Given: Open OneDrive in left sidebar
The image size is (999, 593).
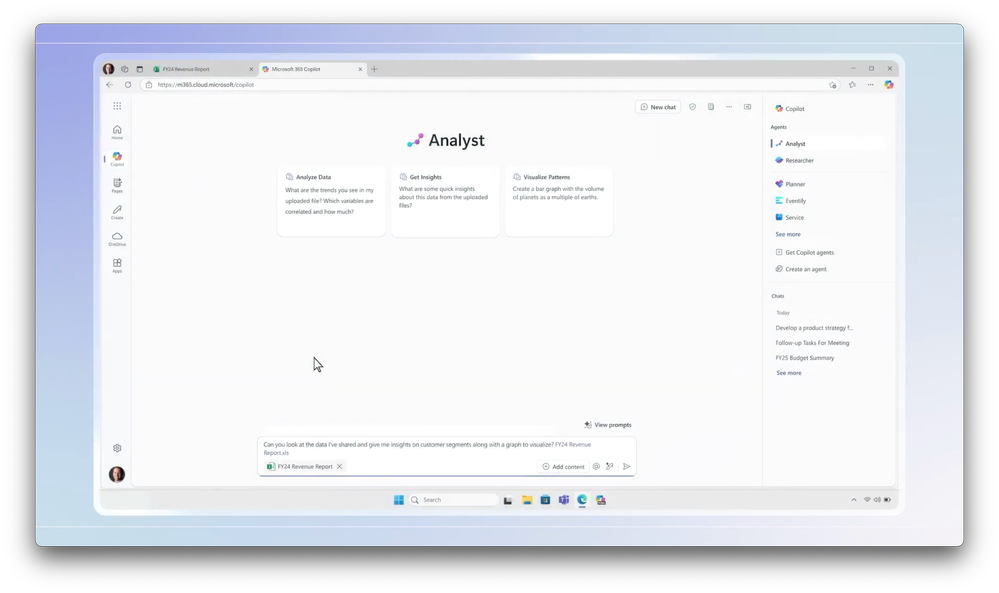Looking at the screenshot, I should [x=117, y=239].
